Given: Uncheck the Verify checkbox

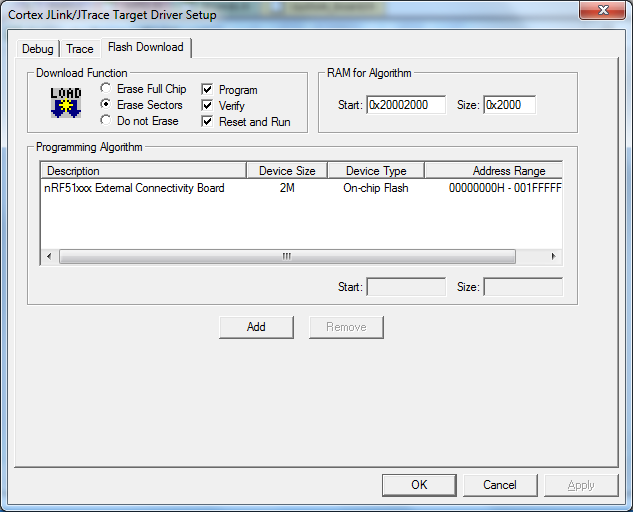Looking at the screenshot, I should click(208, 106).
